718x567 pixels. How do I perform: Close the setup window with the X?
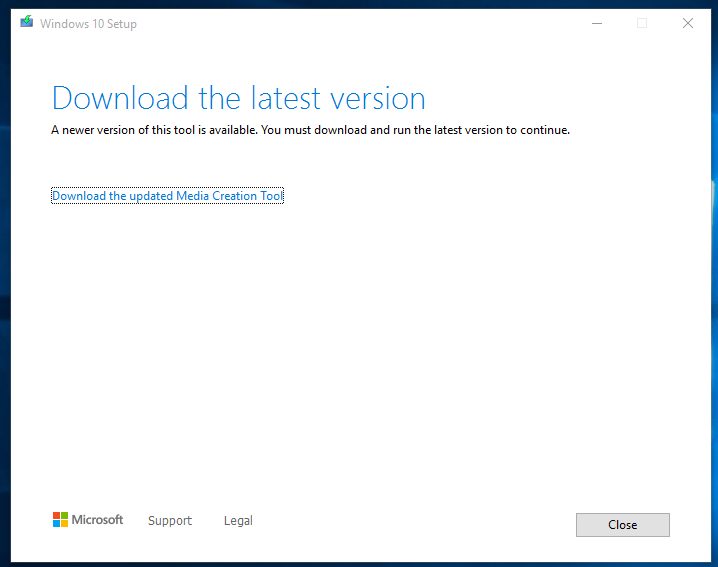[687, 23]
